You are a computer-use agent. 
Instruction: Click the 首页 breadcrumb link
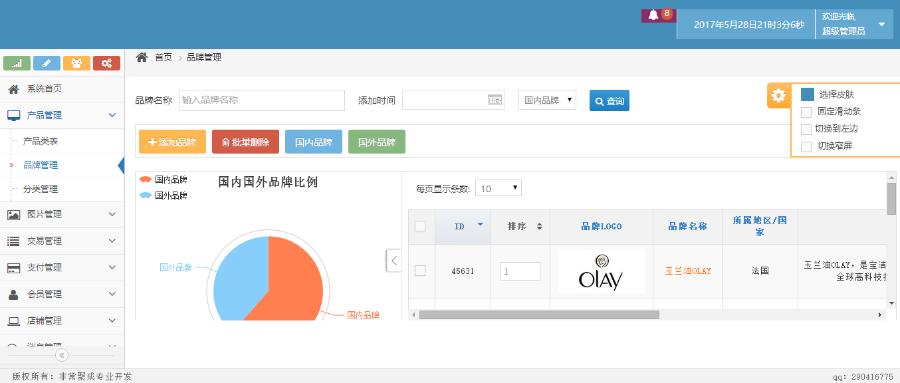click(163, 57)
